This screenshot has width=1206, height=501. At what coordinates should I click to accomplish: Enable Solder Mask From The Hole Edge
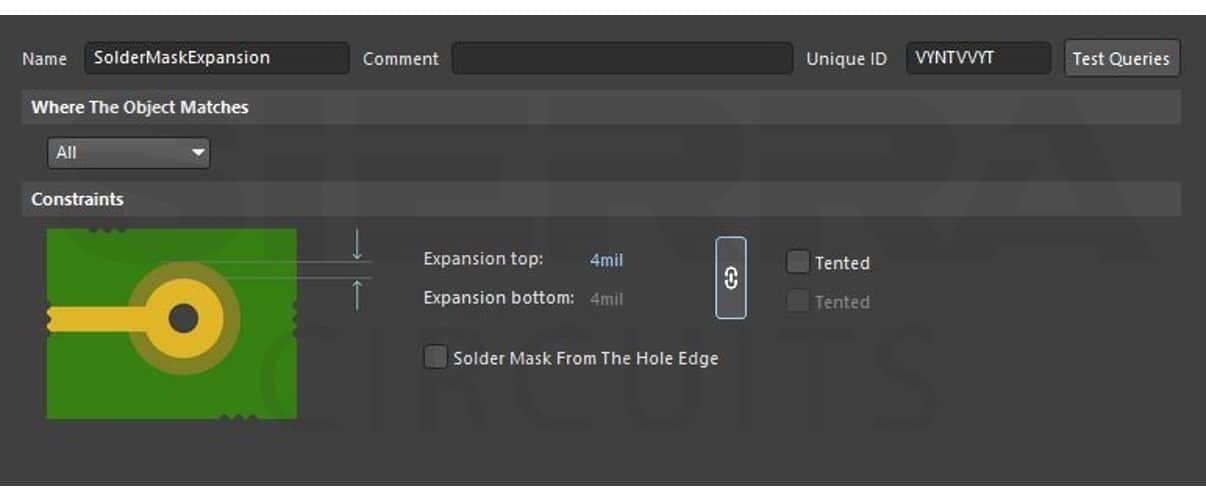[x=435, y=358]
